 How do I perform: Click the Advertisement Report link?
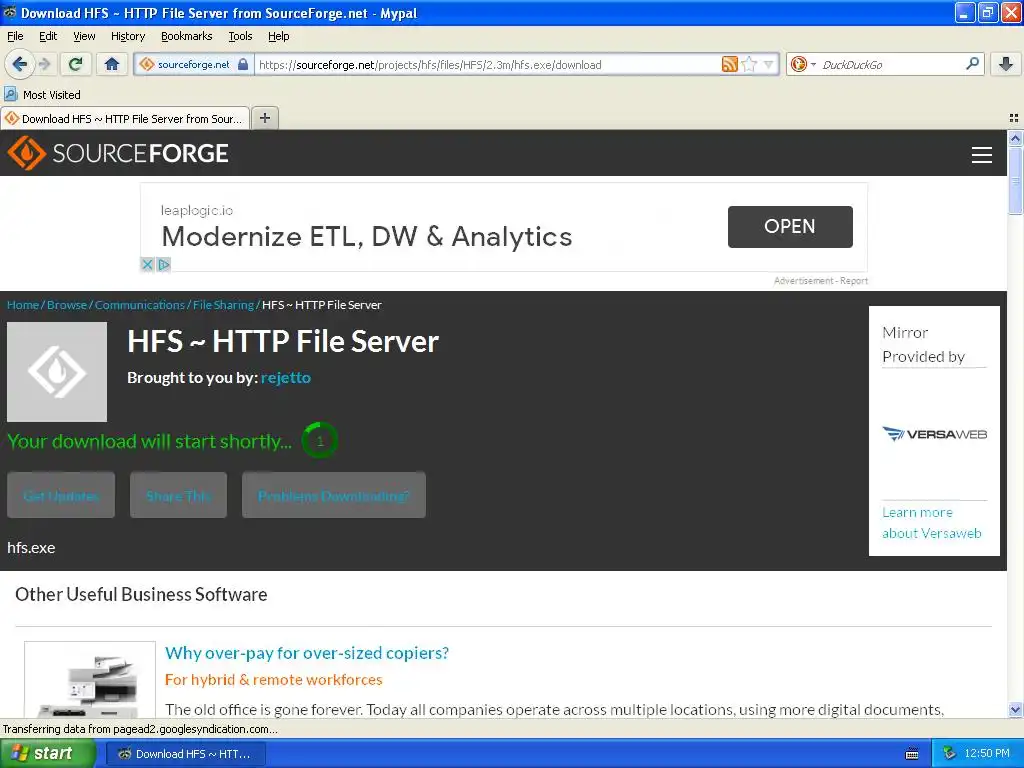[821, 281]
